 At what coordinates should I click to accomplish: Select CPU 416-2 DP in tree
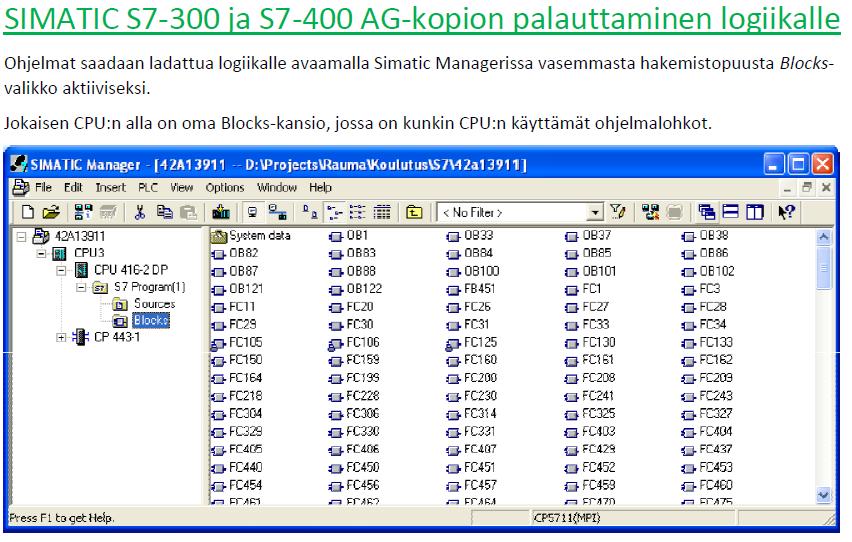130,270
